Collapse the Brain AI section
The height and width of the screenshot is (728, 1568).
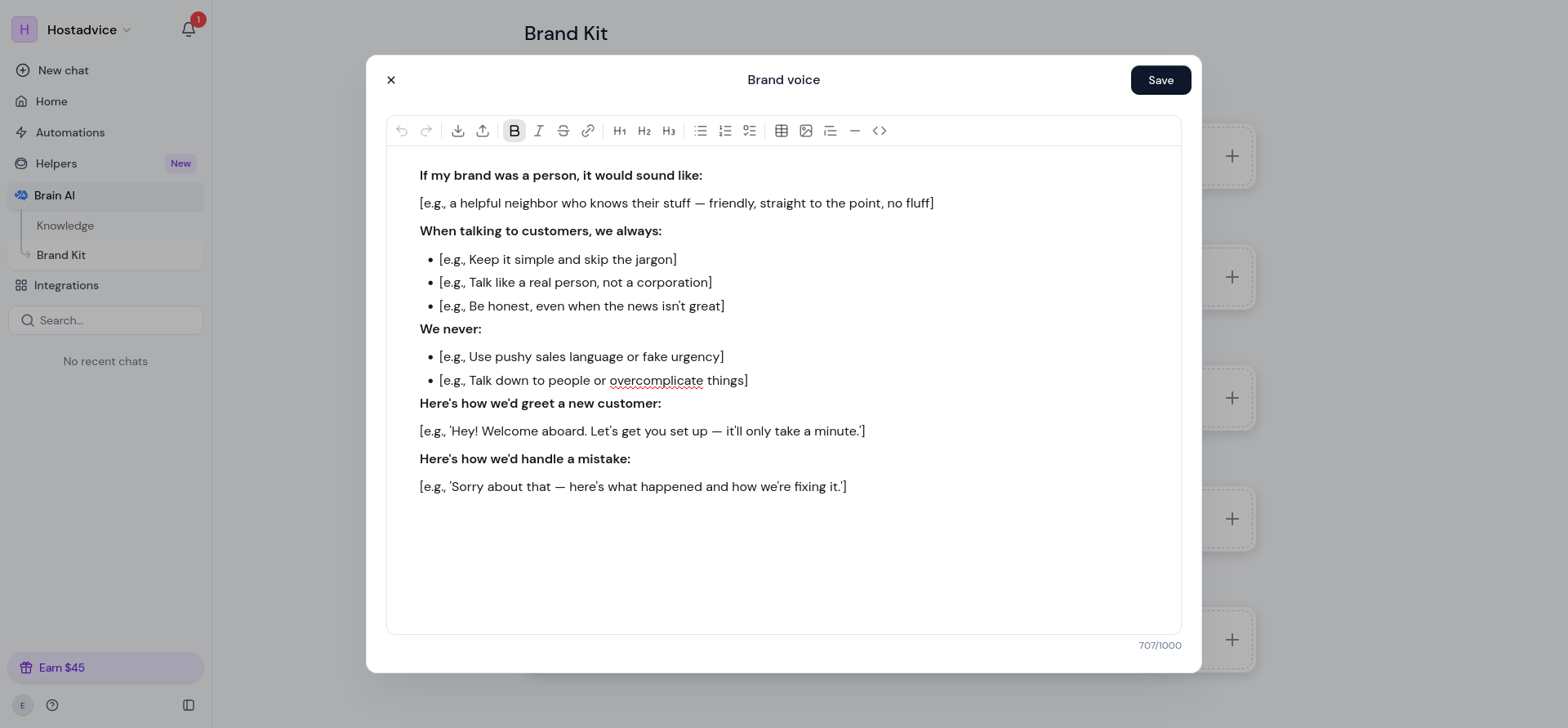click(x=105, y=195)
